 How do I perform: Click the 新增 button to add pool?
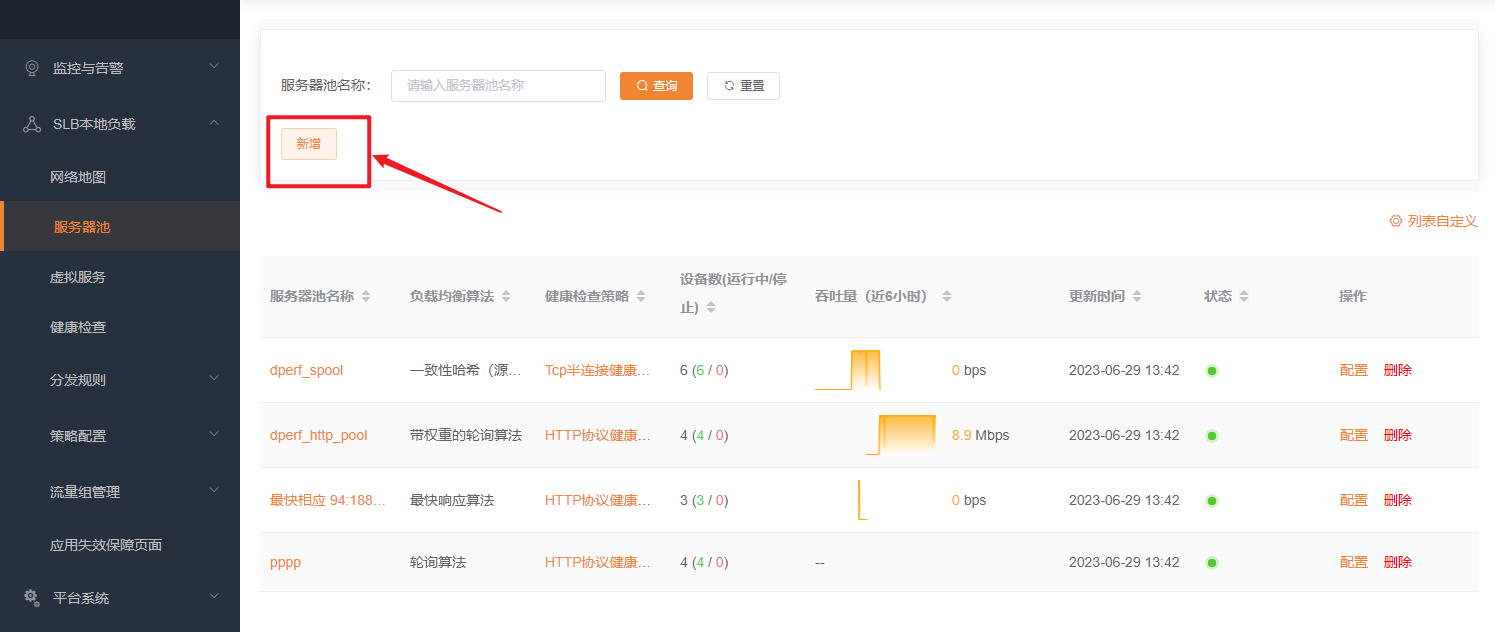point(309,144)
